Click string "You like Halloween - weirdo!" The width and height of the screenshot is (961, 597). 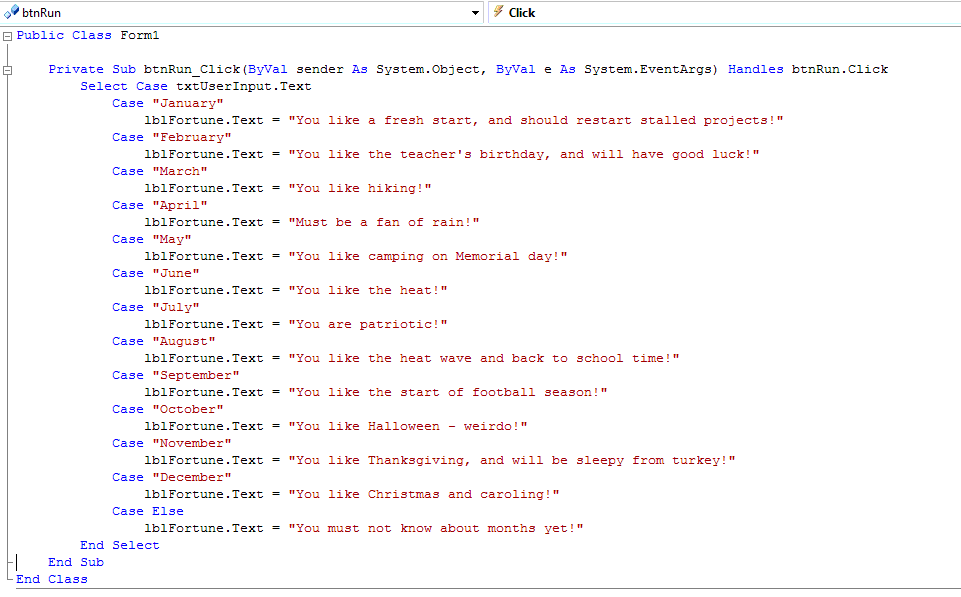408,427
